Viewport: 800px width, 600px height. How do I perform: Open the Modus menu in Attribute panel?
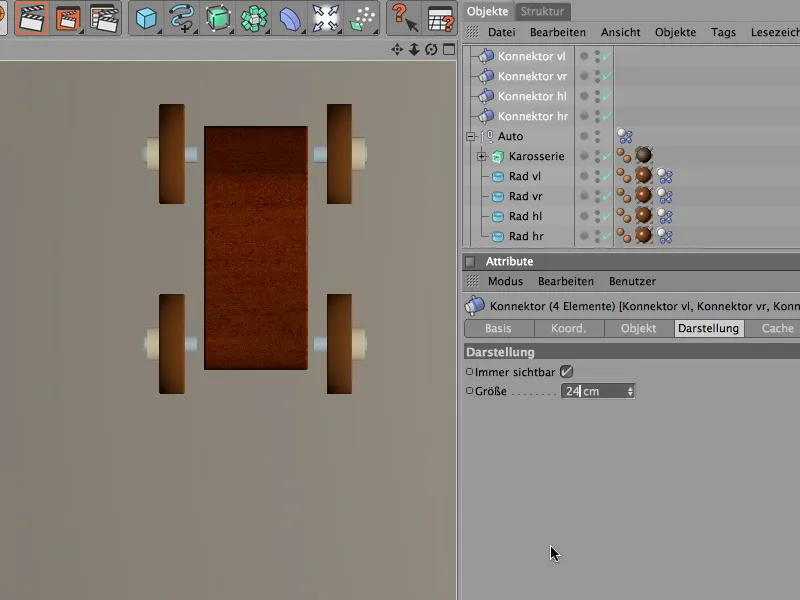click(505, 281)
